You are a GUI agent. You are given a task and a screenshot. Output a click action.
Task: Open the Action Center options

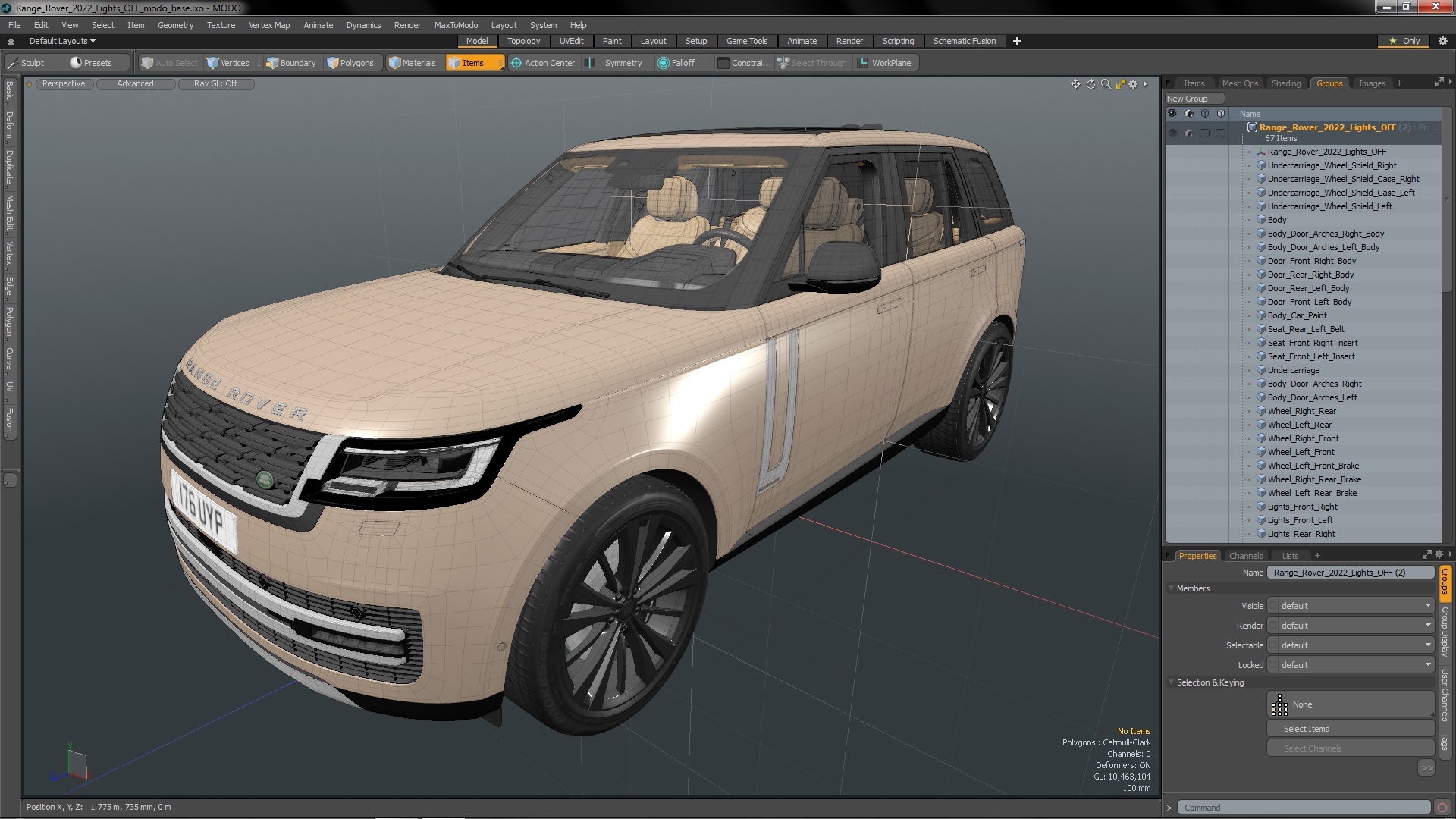[543, 63]
